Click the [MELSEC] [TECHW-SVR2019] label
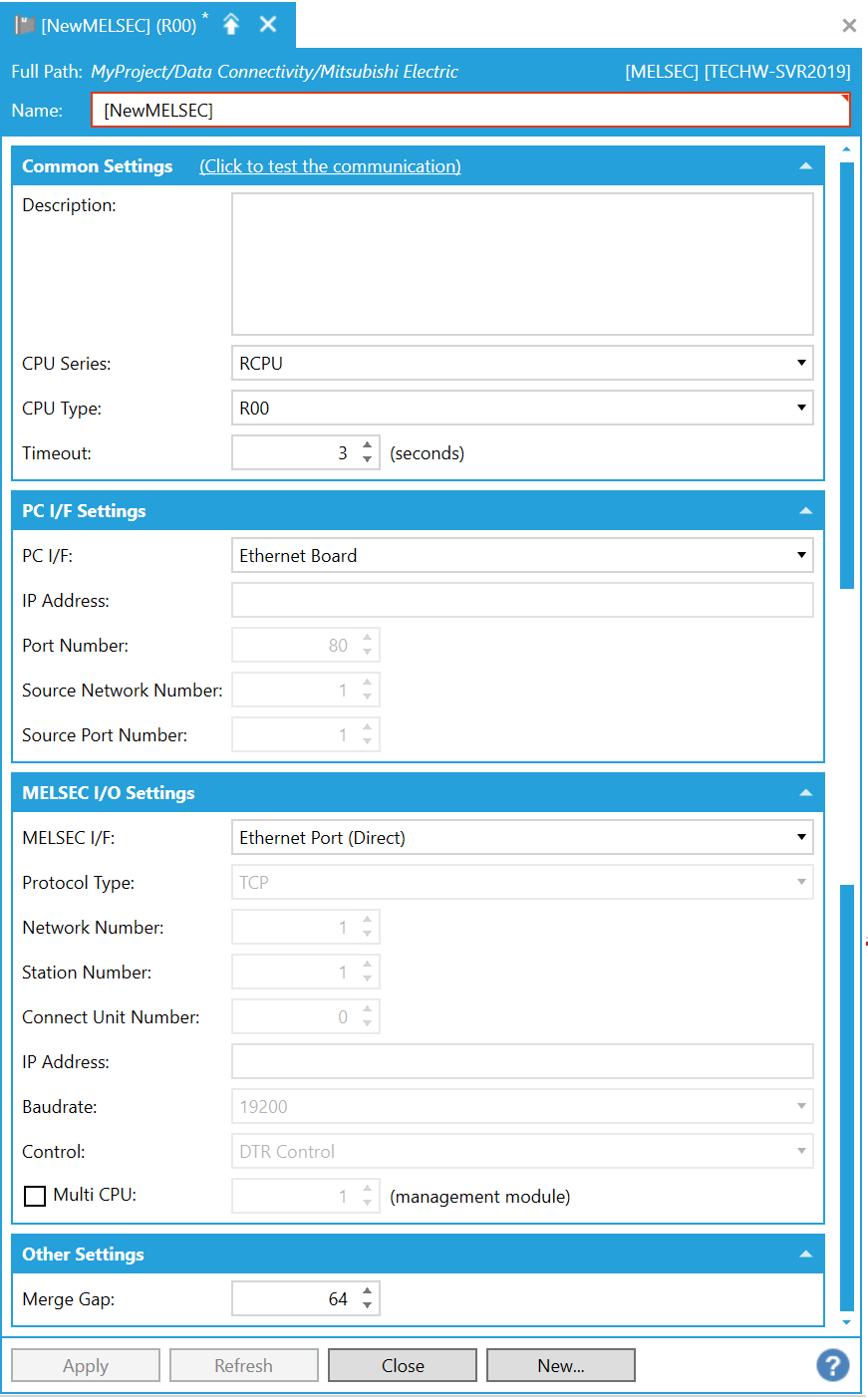868x1398 pixels. click(737, 72)
